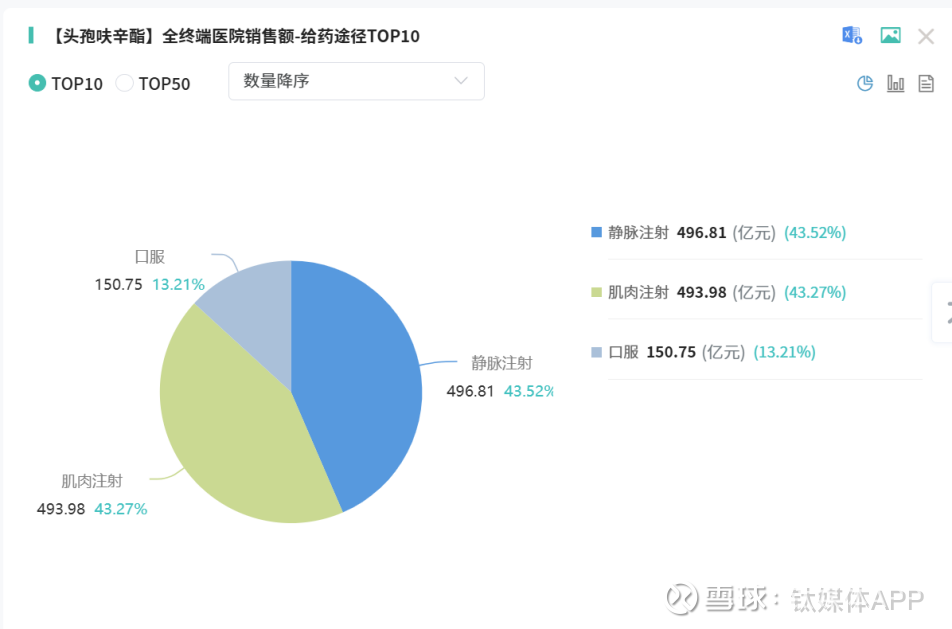Screen dimensions: 952x629
Task: Click 肌肉注射 legend entry text
Action: (638, 293)
